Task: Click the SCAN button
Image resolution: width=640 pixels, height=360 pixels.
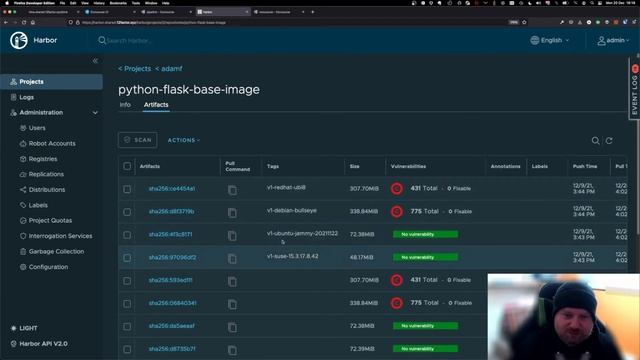Action: [138, 140]
